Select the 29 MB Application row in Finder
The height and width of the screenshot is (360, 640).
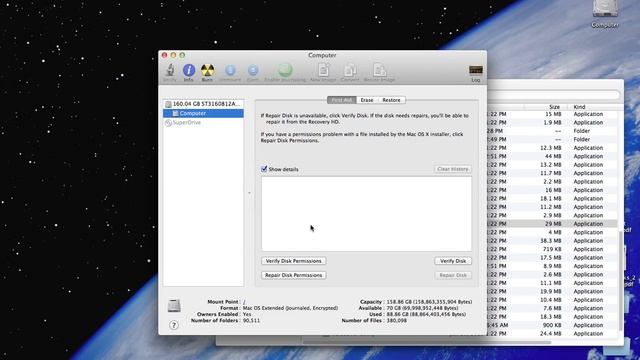pyautogui.click(x=552, y=224)
